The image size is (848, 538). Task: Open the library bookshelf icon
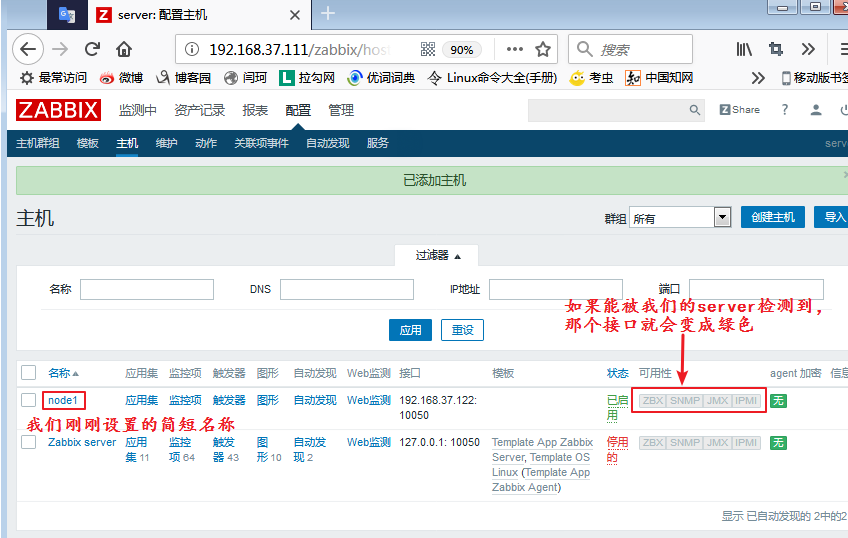coord(744,49)
